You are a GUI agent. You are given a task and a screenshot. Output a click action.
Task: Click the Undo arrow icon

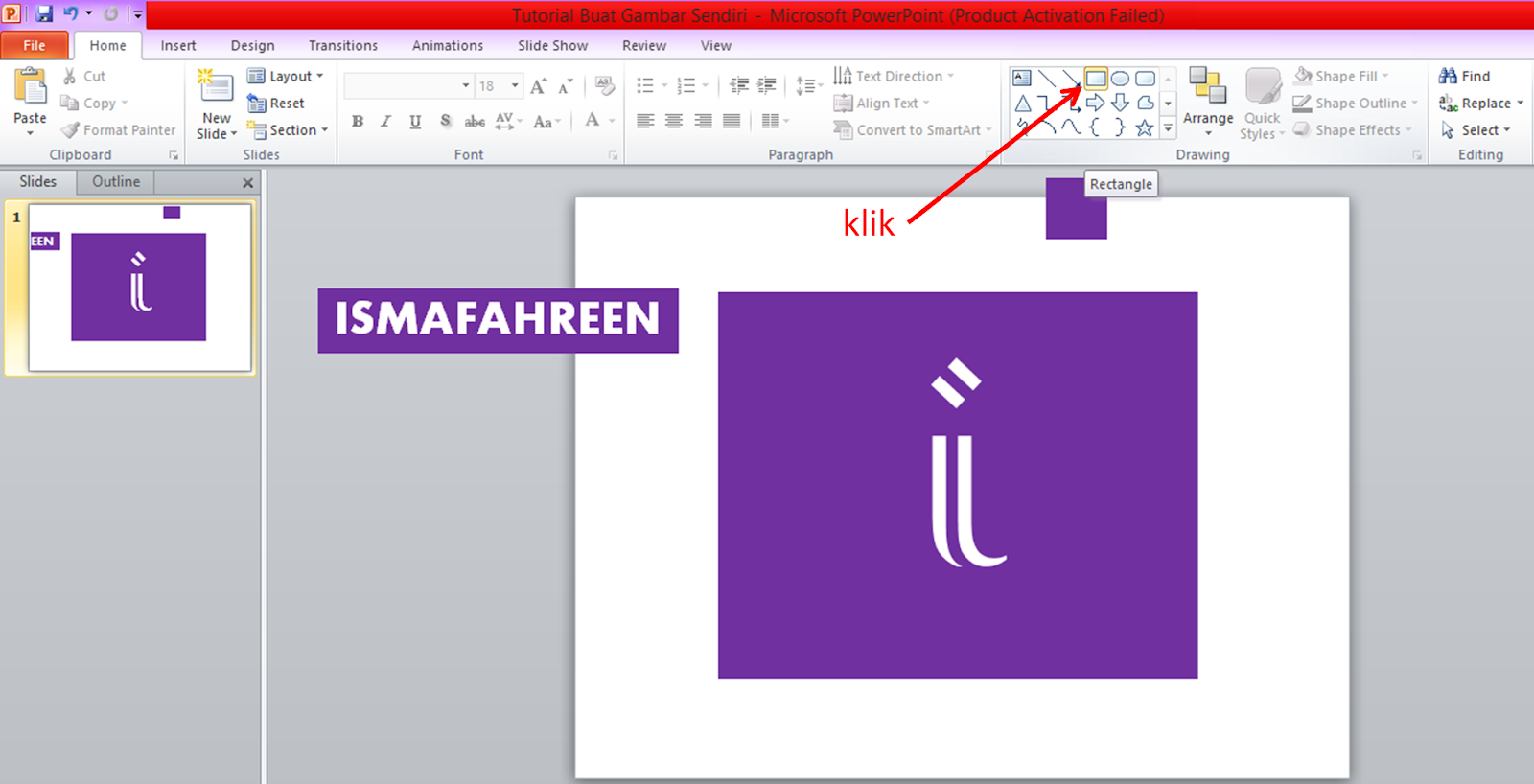click(71, 14)
